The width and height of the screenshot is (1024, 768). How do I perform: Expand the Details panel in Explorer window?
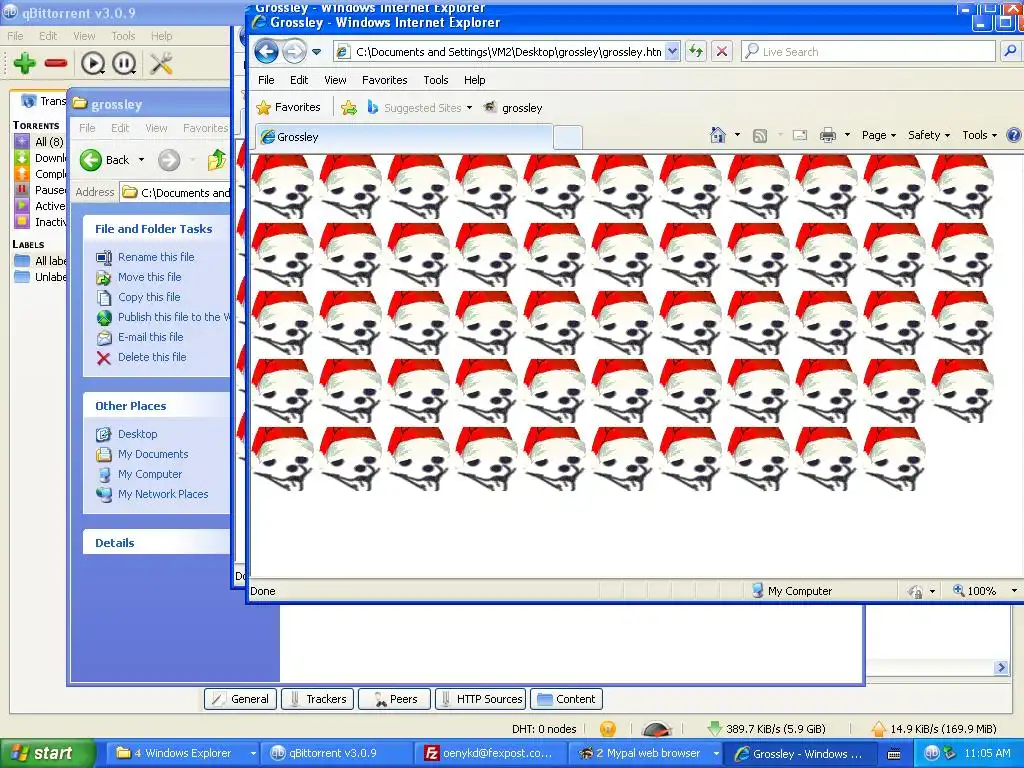[x=157, y=542]
